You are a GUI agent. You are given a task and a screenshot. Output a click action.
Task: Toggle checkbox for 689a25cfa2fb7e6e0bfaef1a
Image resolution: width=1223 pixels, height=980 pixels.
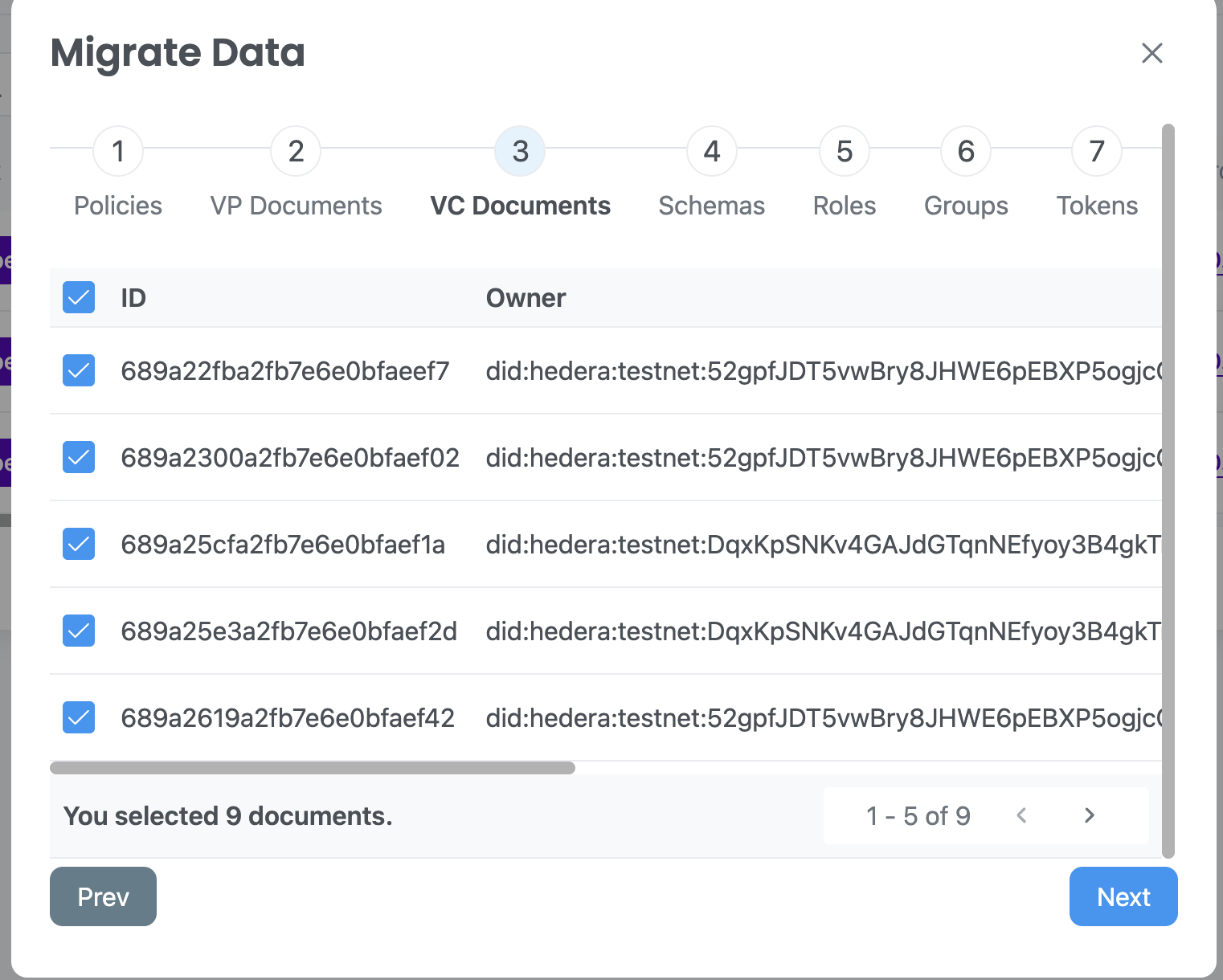click(x=79, y=544)
